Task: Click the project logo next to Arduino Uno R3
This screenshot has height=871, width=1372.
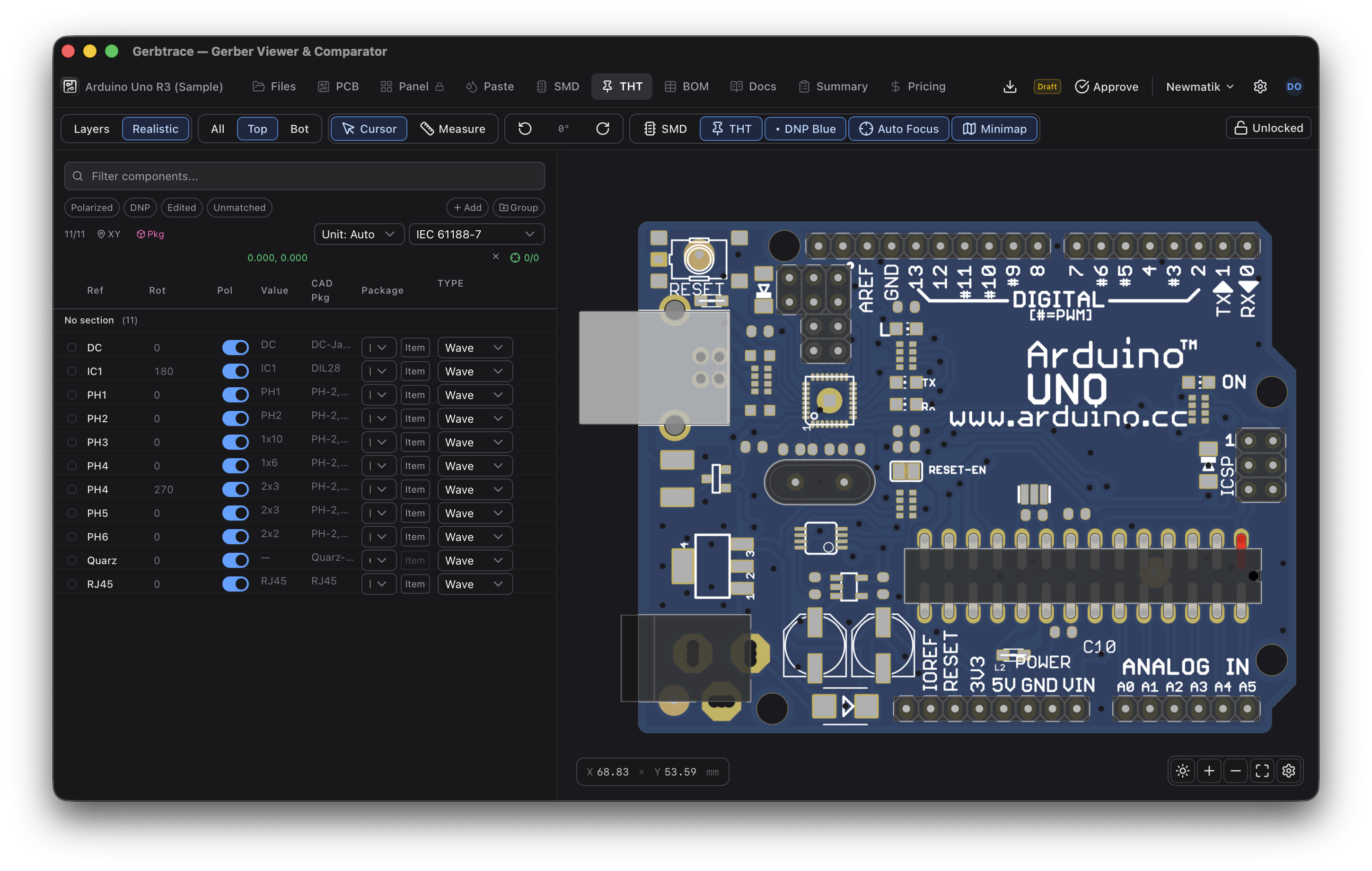Action: [x=70, y=87]
